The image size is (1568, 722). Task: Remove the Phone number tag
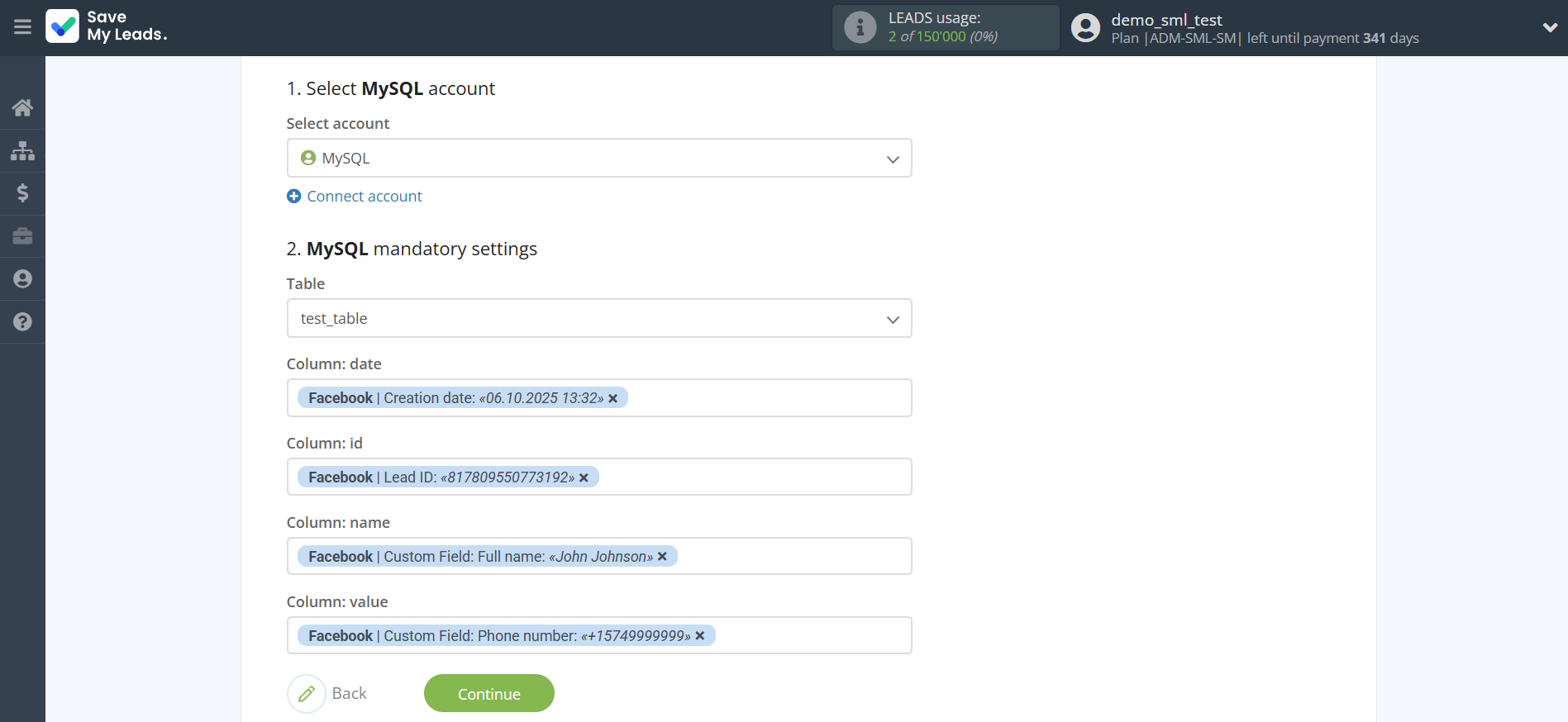(700, 636)
